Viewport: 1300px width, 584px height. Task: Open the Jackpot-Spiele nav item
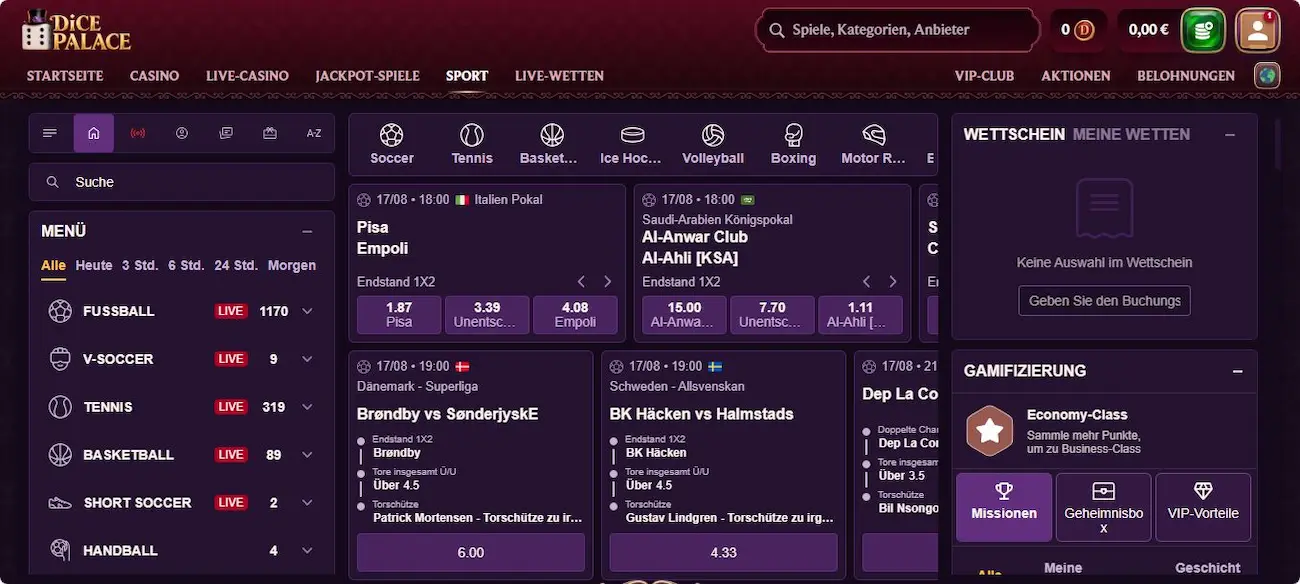pos(367,76)
